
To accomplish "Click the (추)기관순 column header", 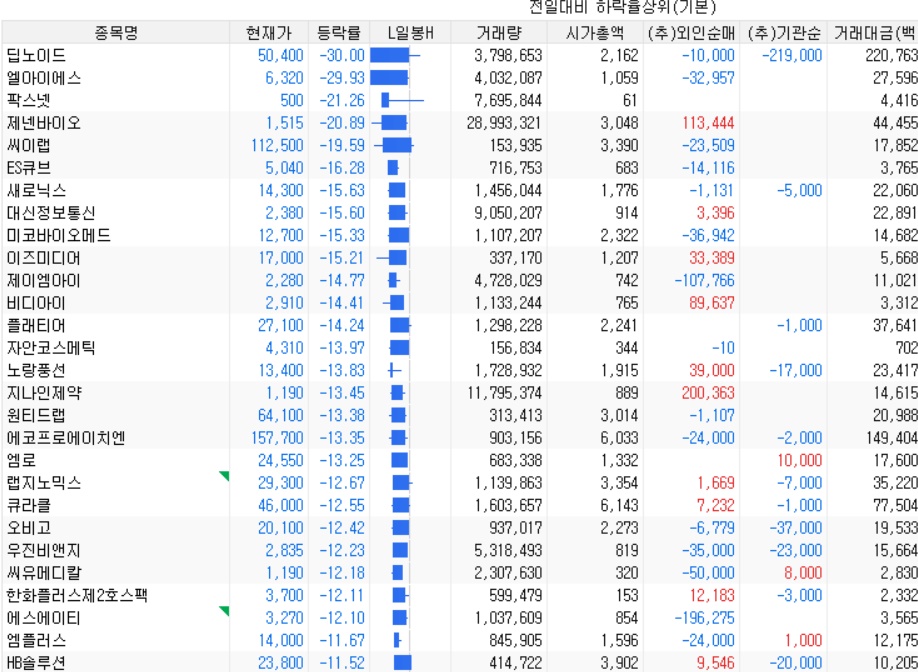I will pos(783,33).
